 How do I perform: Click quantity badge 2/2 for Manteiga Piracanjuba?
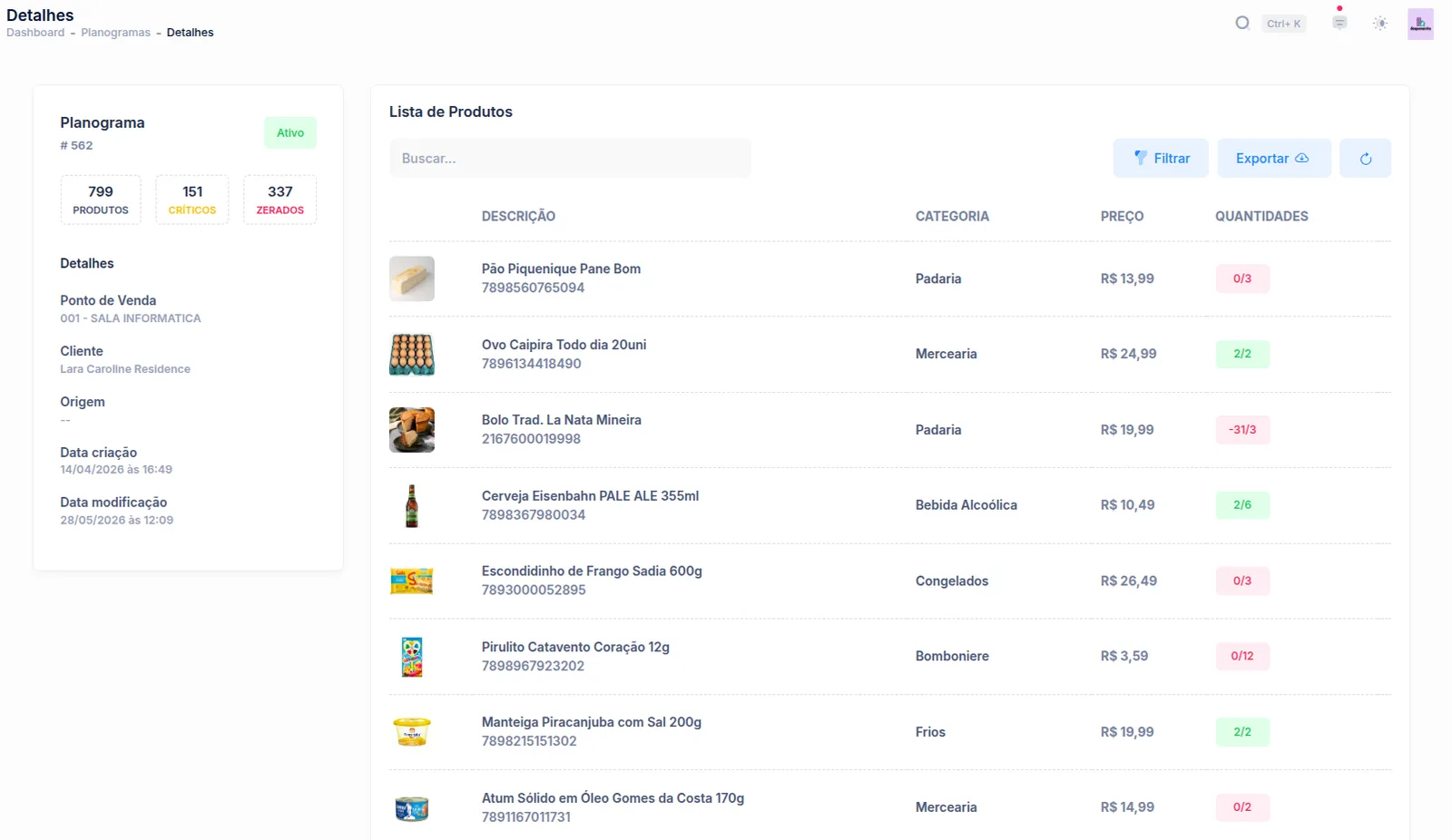[x=1242, y=732]
